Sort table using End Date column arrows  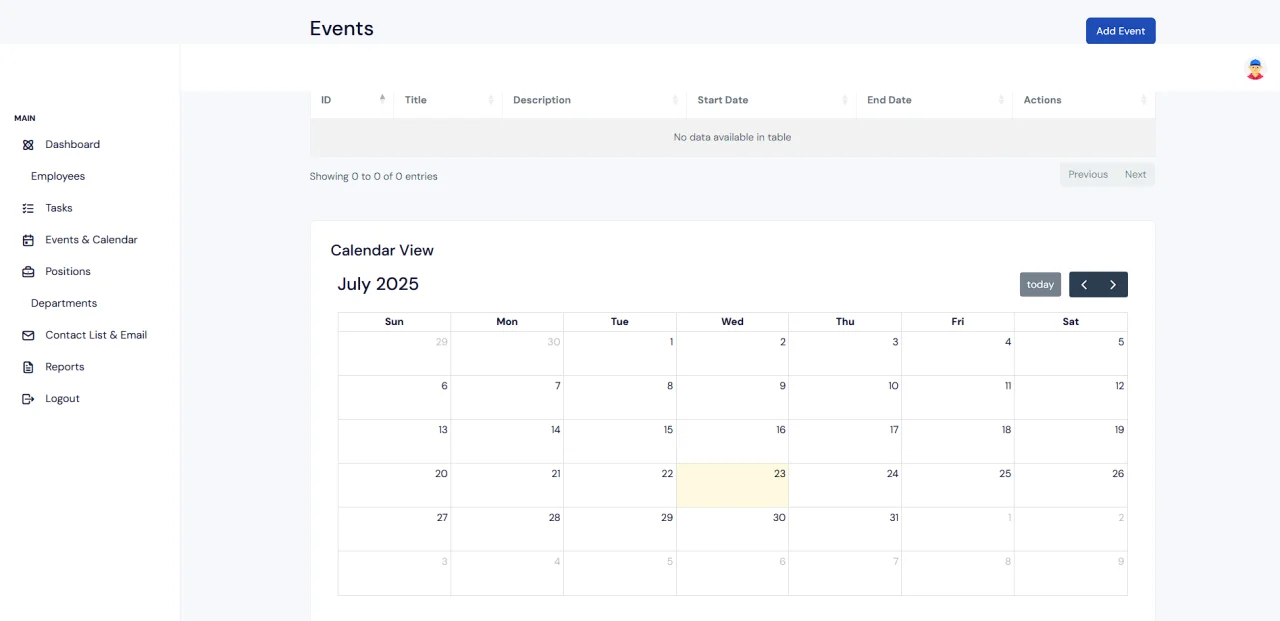pyautogui.click(x=1001, y=100)
